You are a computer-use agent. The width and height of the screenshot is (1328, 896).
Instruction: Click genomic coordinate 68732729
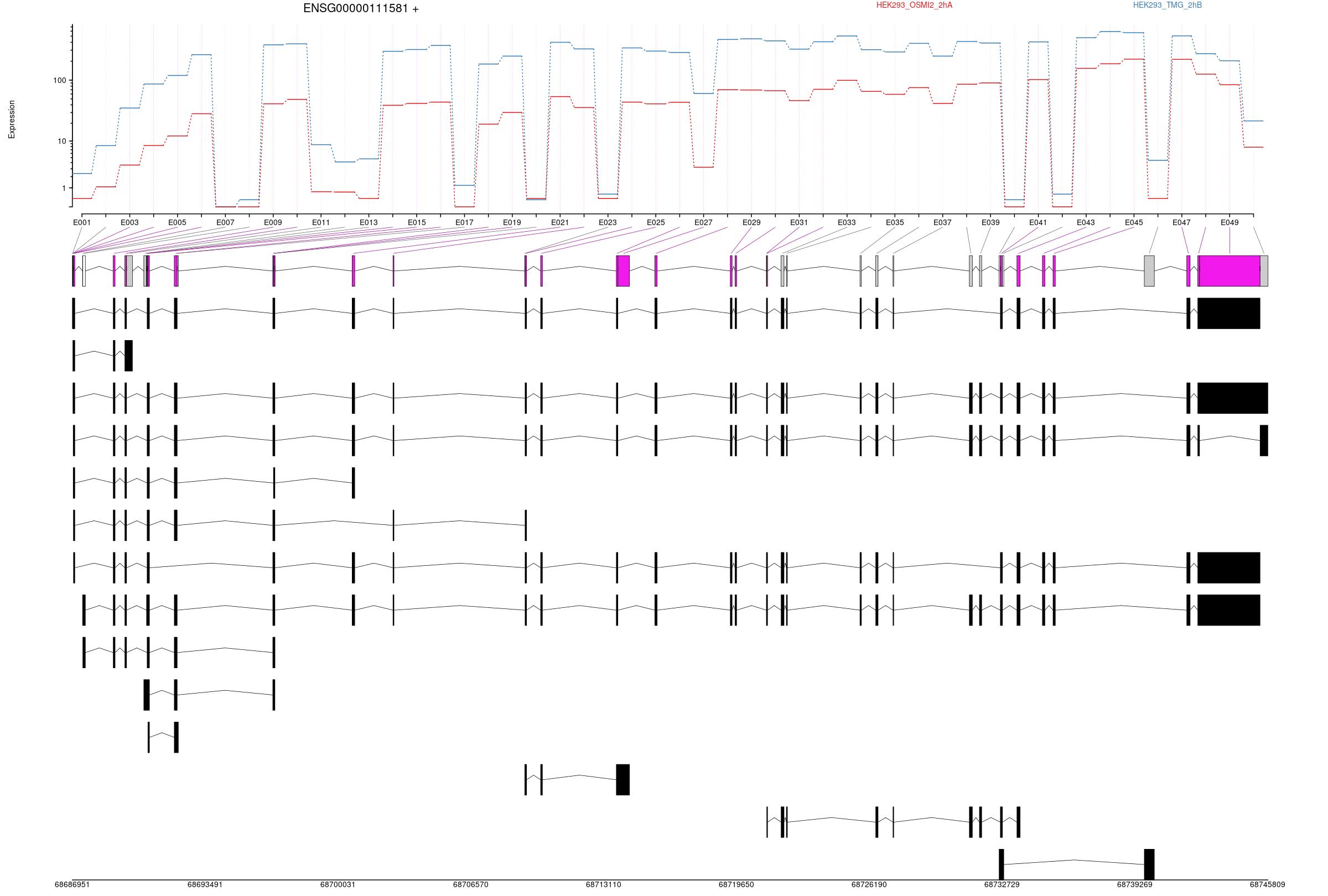[x=1002, y=884]
